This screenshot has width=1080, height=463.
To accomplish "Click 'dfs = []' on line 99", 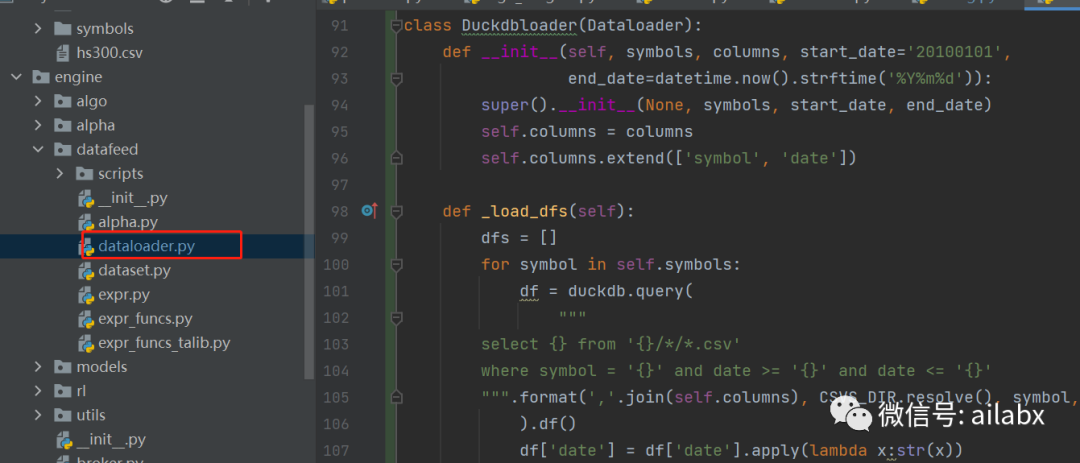I will [x=519, y=238].
